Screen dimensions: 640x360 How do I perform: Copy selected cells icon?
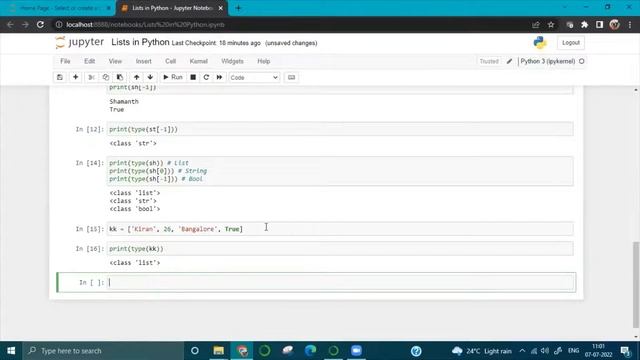click(x=106, y=77)
